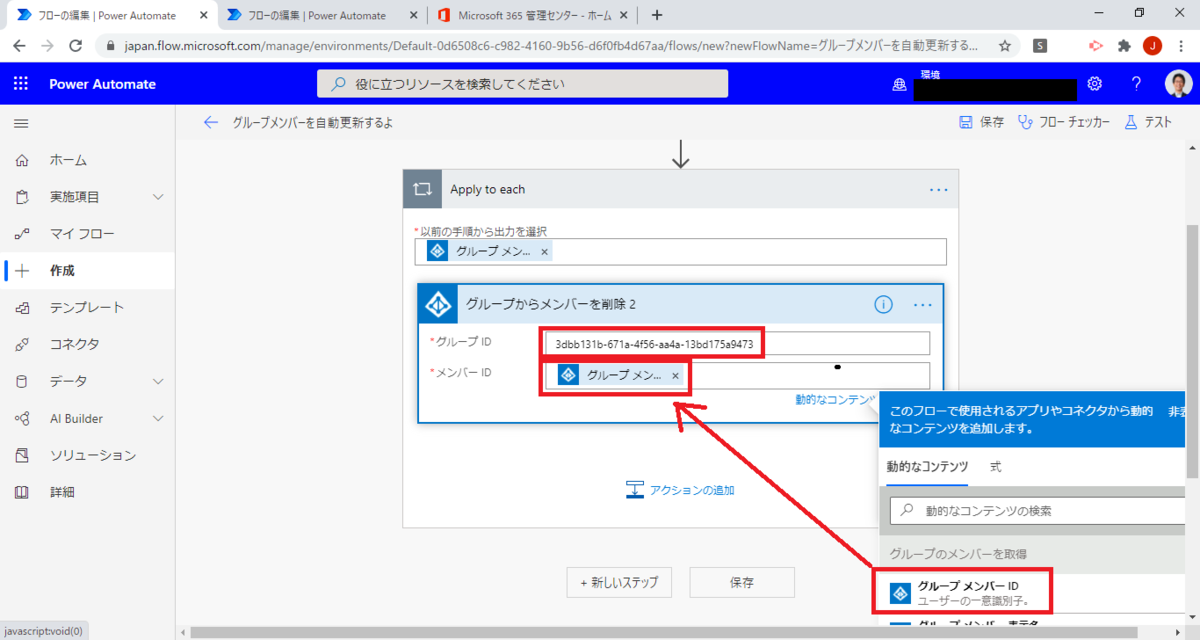The image size is (1200, 640).
Task: Click the 動的なコンテンツの検索 search box
Action: coord(1037,510)
